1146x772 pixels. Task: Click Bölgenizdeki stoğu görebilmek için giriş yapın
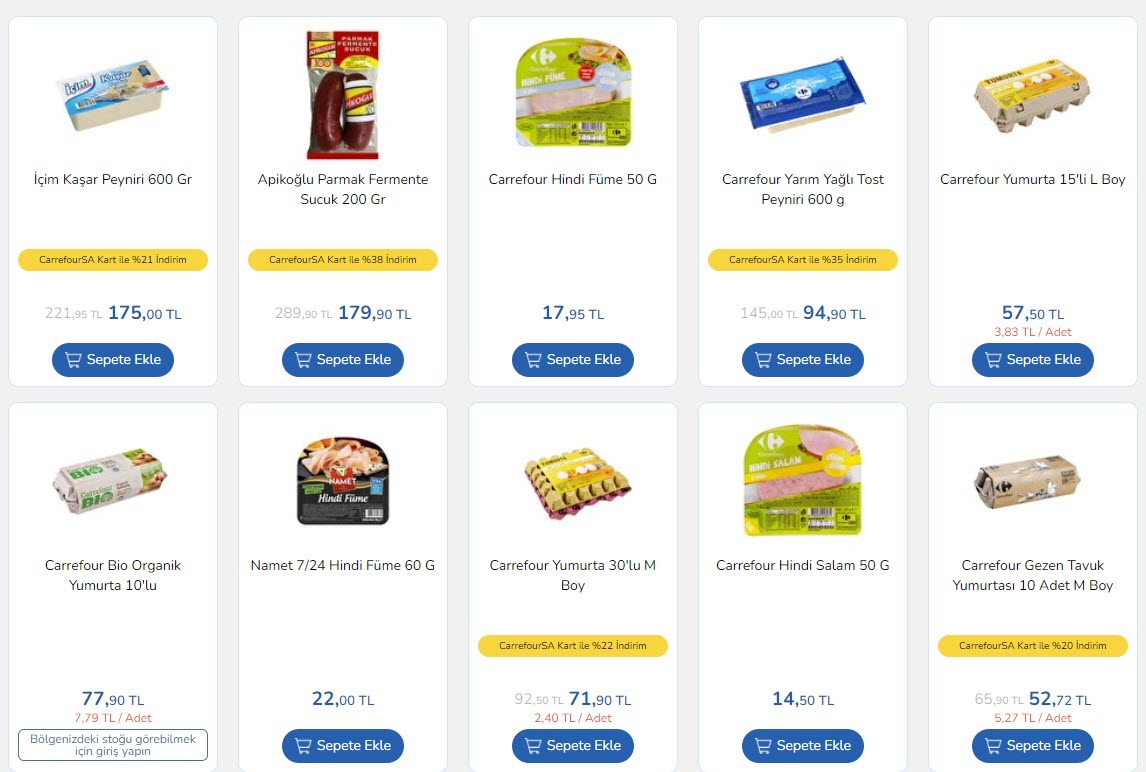click(112, 744)
